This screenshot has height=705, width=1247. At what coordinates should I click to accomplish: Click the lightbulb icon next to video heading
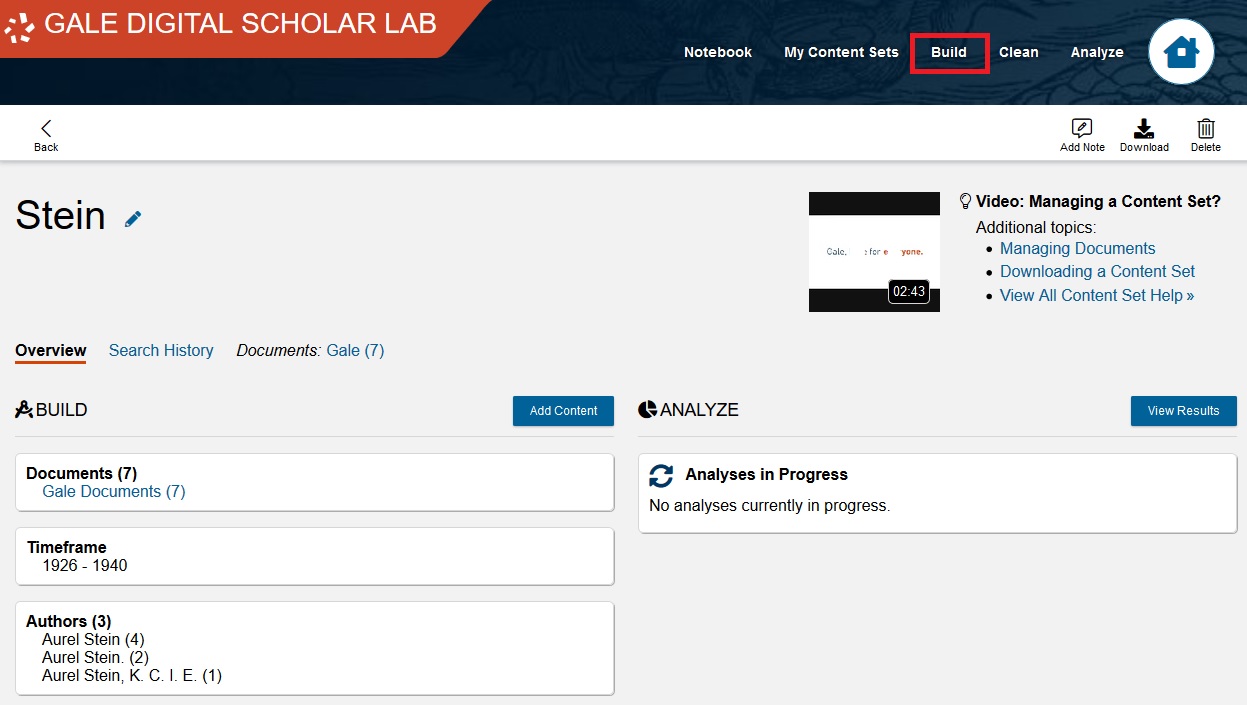[964, 200]
